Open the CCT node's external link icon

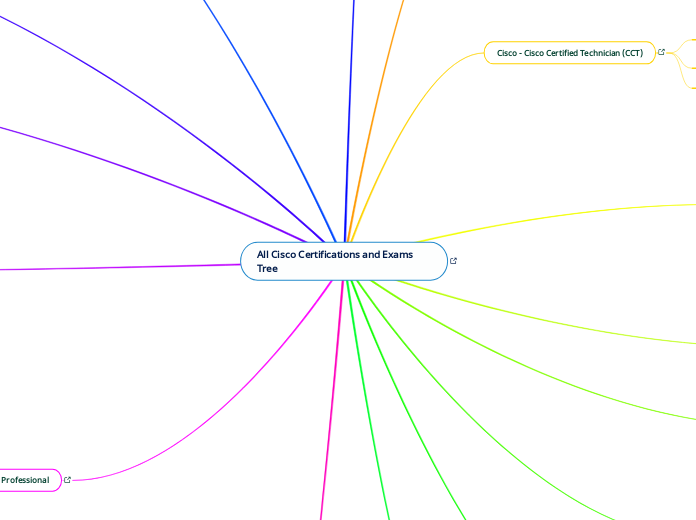[661, 52]
